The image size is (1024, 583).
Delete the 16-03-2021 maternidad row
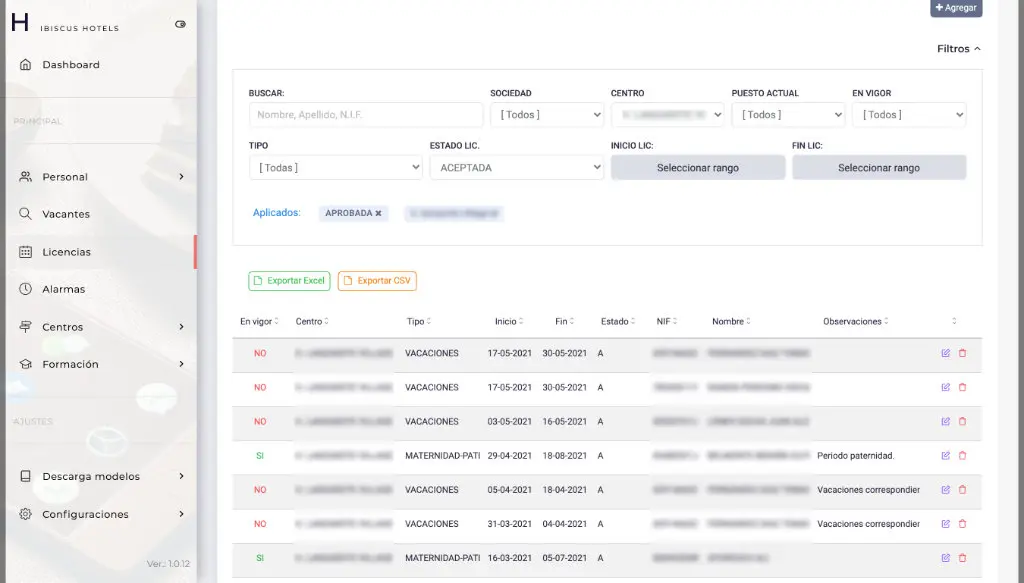[962, 558]
